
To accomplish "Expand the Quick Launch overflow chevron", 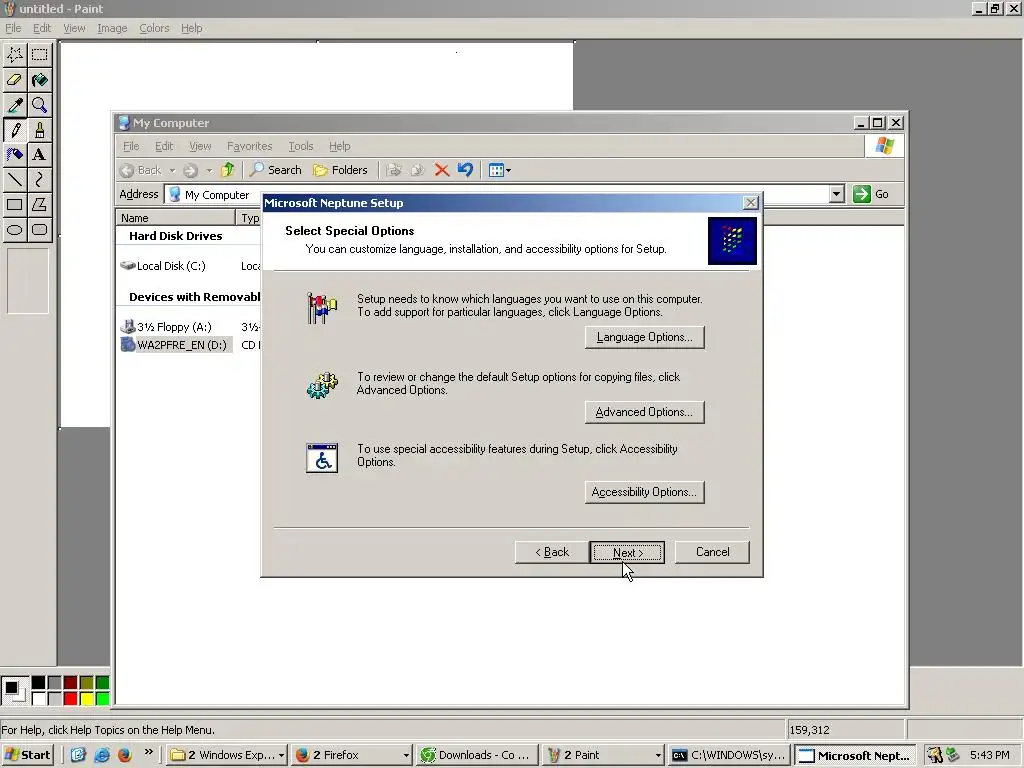I will [x=149, y=752].
